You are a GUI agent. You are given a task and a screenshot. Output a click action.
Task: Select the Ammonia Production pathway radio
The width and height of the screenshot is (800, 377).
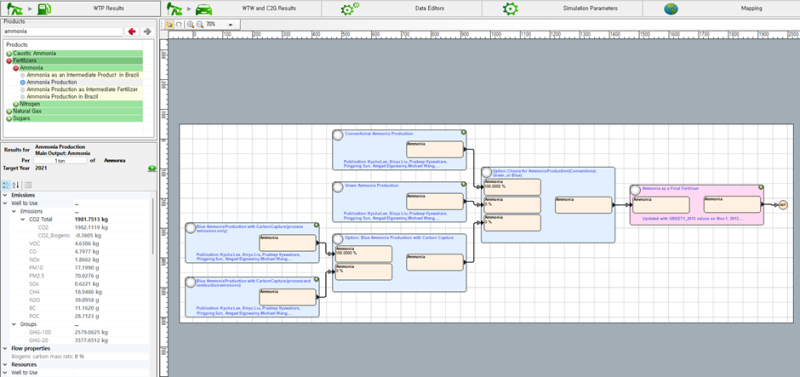23,82
